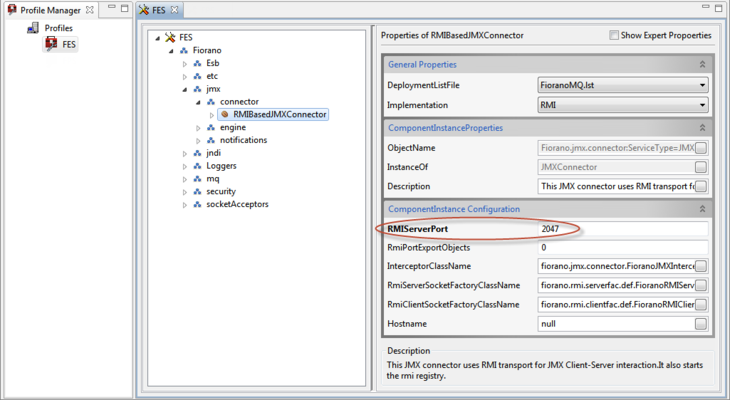The height and width of the screenshot is (400, 730).
Task: Maximize the FES editor pane
Action: [718, 8]
